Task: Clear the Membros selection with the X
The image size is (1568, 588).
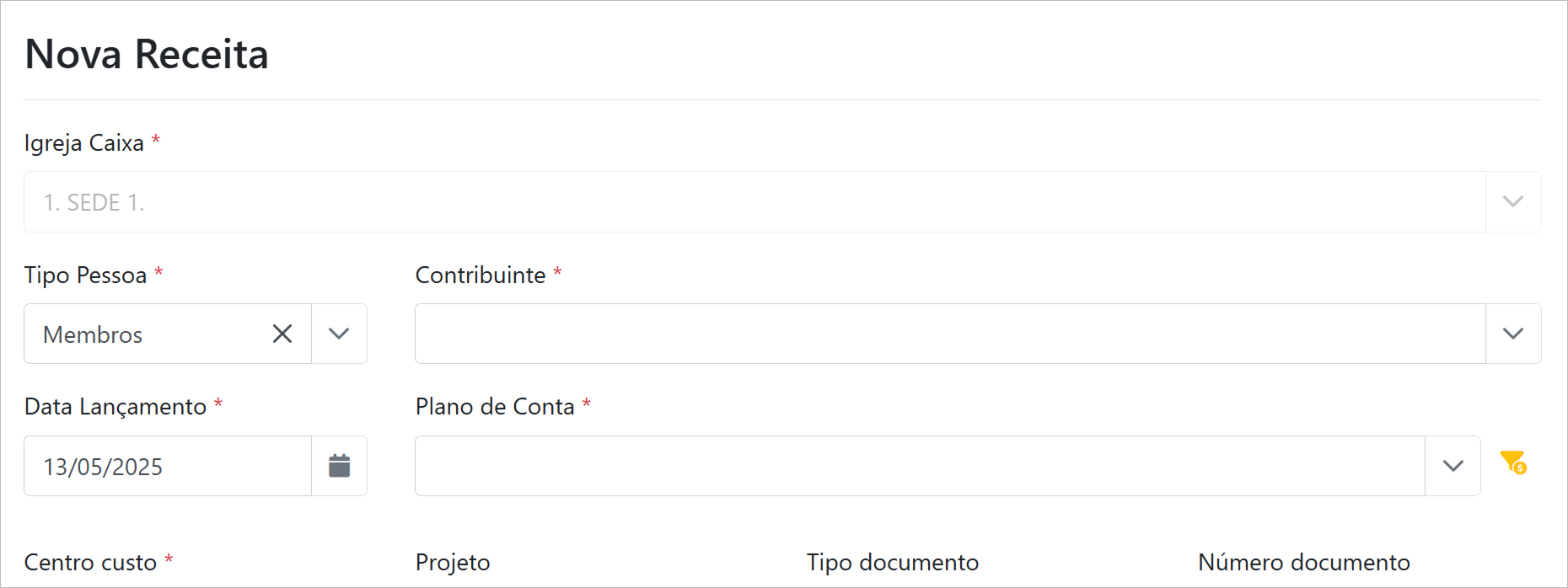Action: [282, 334]
